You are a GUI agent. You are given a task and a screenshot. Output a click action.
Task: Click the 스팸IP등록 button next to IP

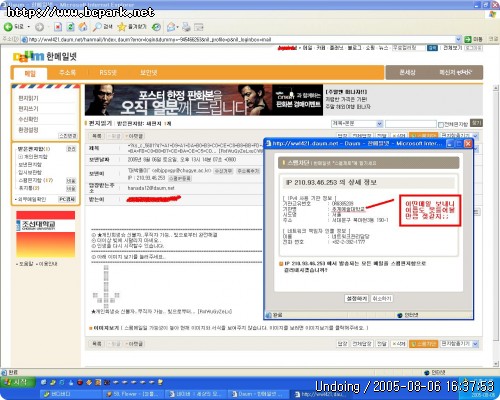[180, 178]
